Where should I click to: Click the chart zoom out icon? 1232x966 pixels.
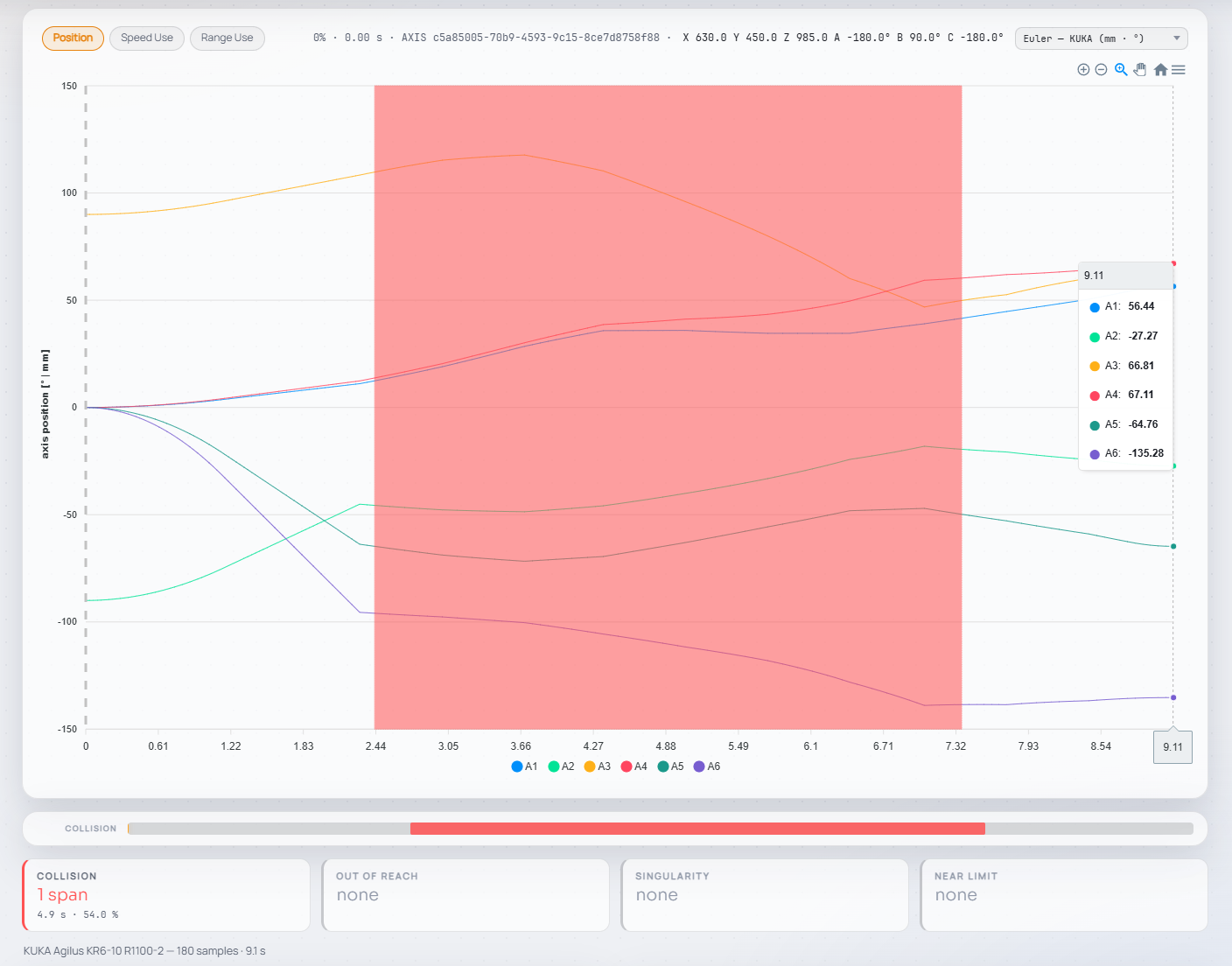(1101, 70)
